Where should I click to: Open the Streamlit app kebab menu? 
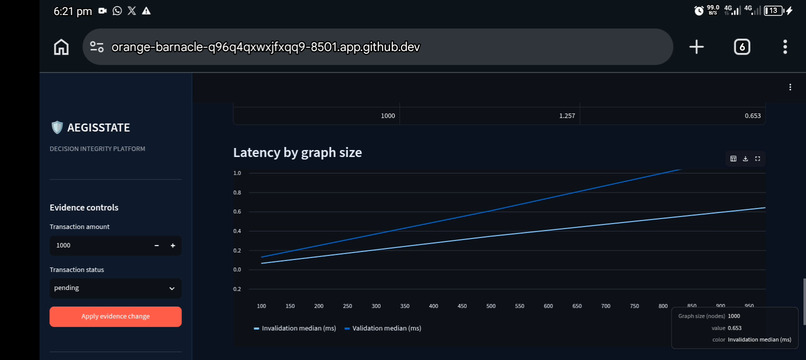point(790,87)
